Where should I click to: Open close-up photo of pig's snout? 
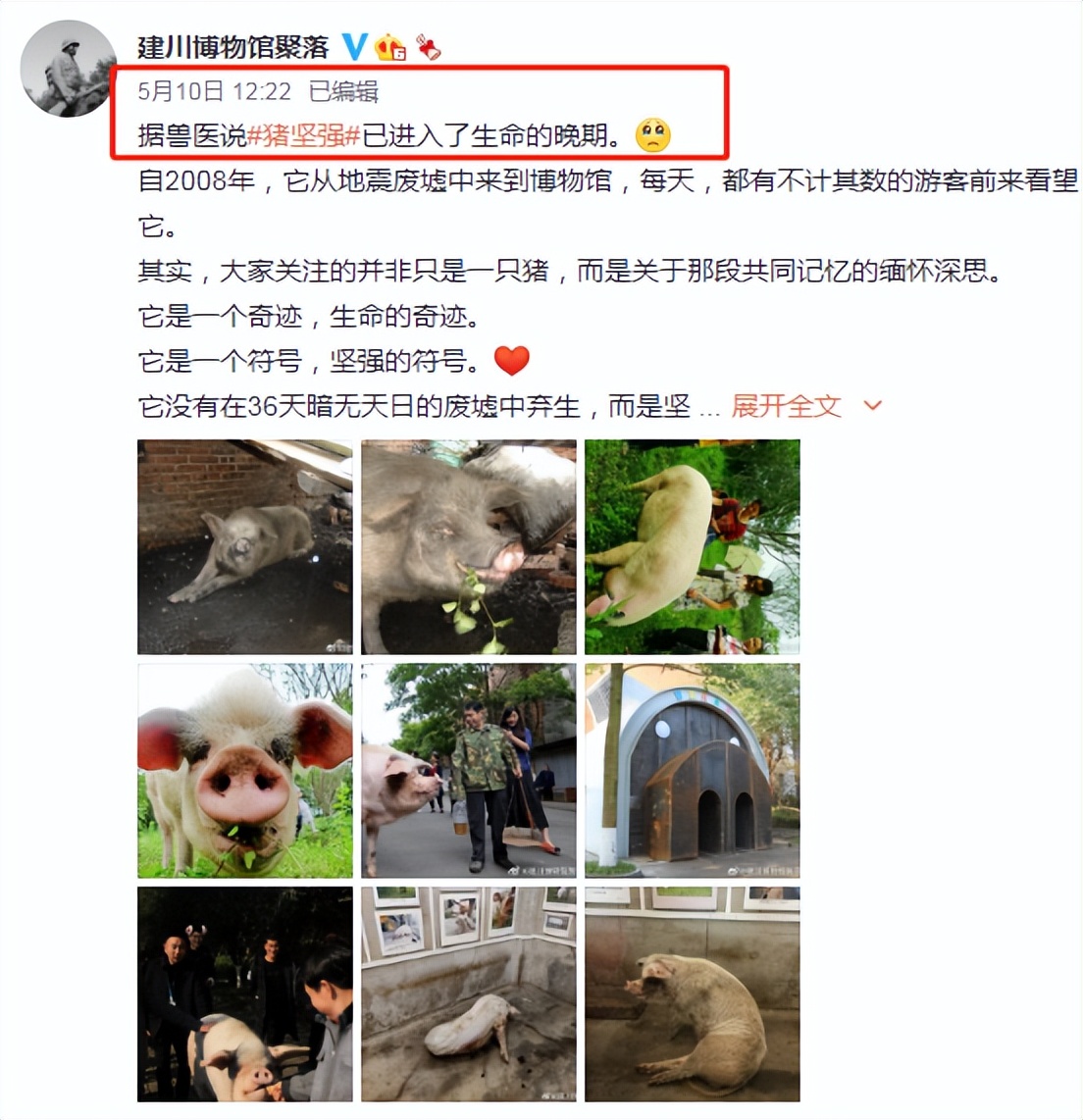click(x=245, y=771)
